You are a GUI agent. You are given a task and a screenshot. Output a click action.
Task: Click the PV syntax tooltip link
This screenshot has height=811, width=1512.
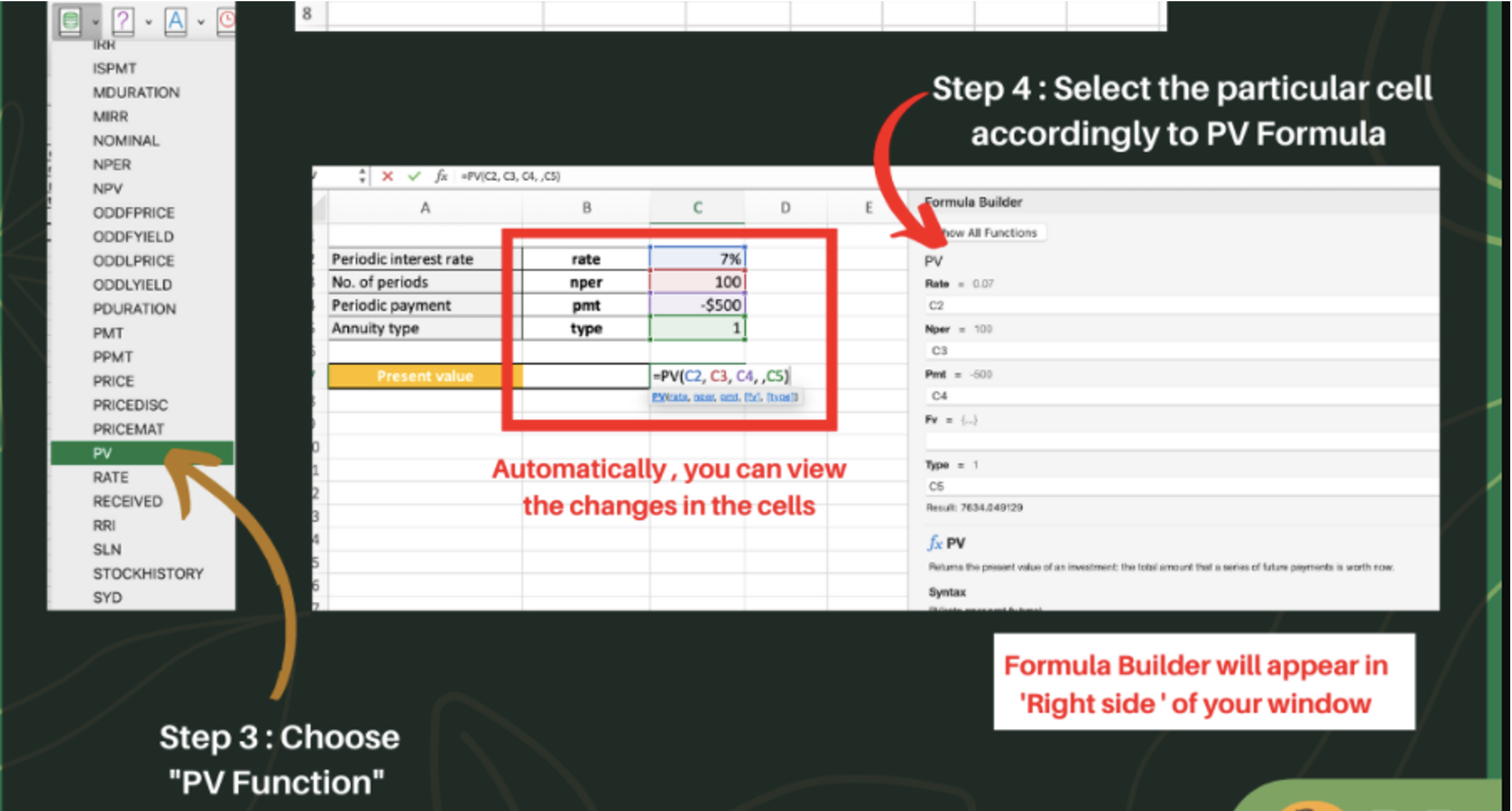pyautogui.click(x=725, y=397)
